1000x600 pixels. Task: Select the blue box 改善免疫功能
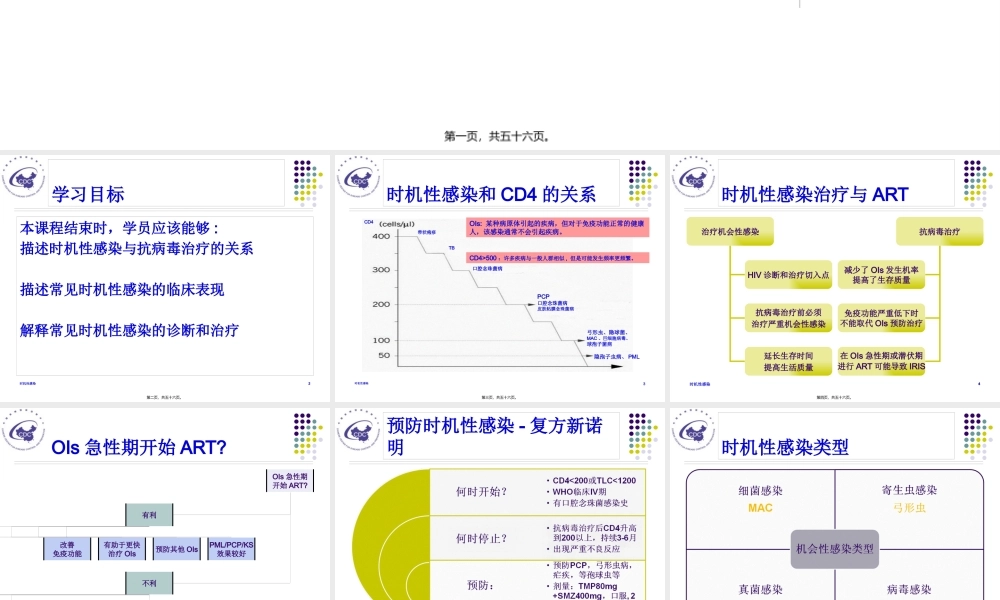(67, 549)
